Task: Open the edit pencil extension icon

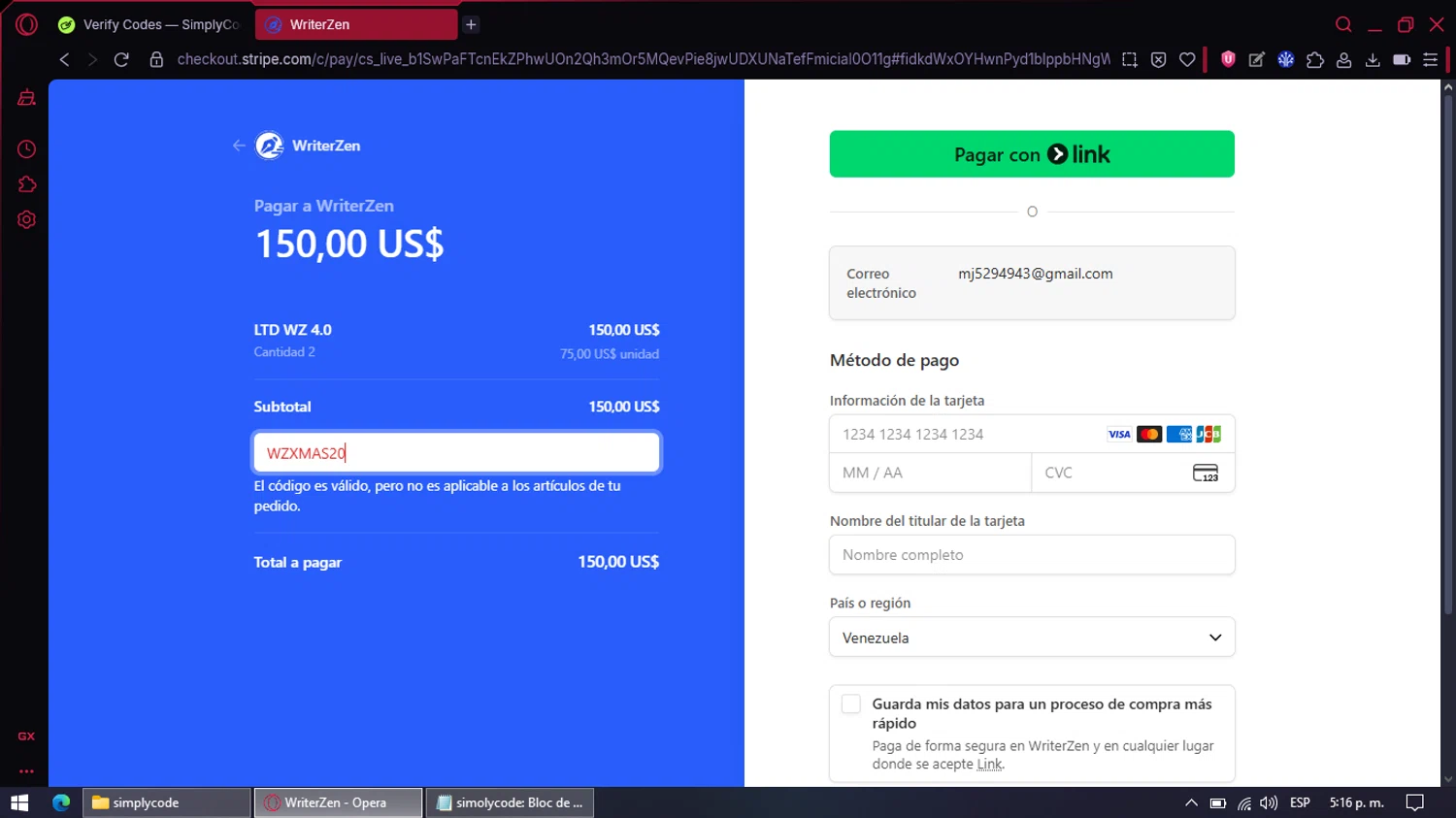Action: [x=1257, y=59]
